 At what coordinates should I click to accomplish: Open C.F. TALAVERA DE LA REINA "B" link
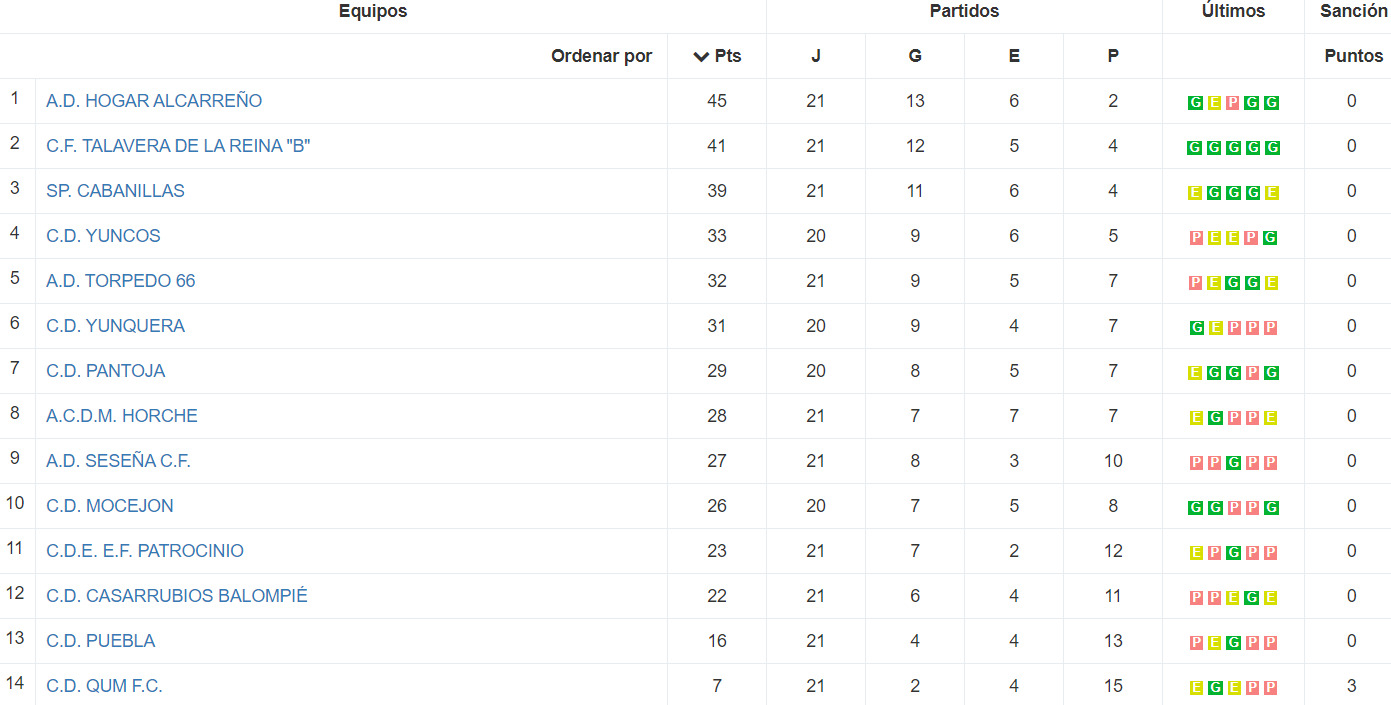(x=178, y=146)
